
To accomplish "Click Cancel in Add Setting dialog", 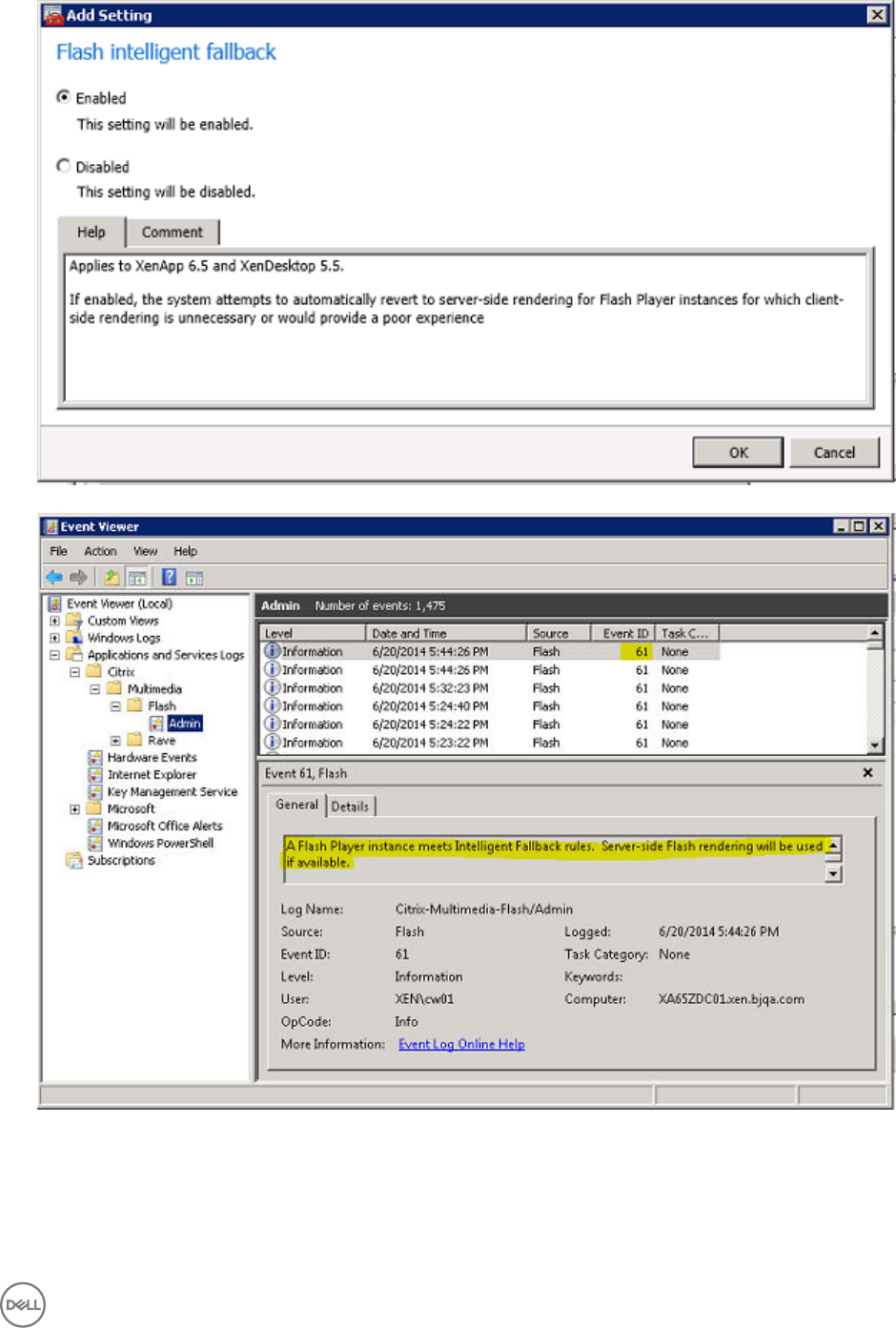I will pyautogui.click(x=834, y=452).
